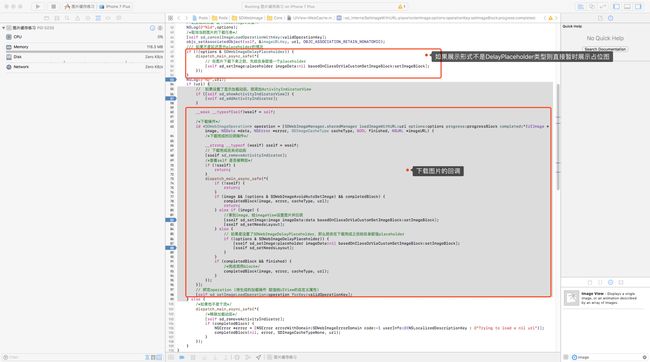The height and width of the screenshot is (362, 650).
Task: Open the Breakpoint navigator tab
Action: tap(109, 18)
